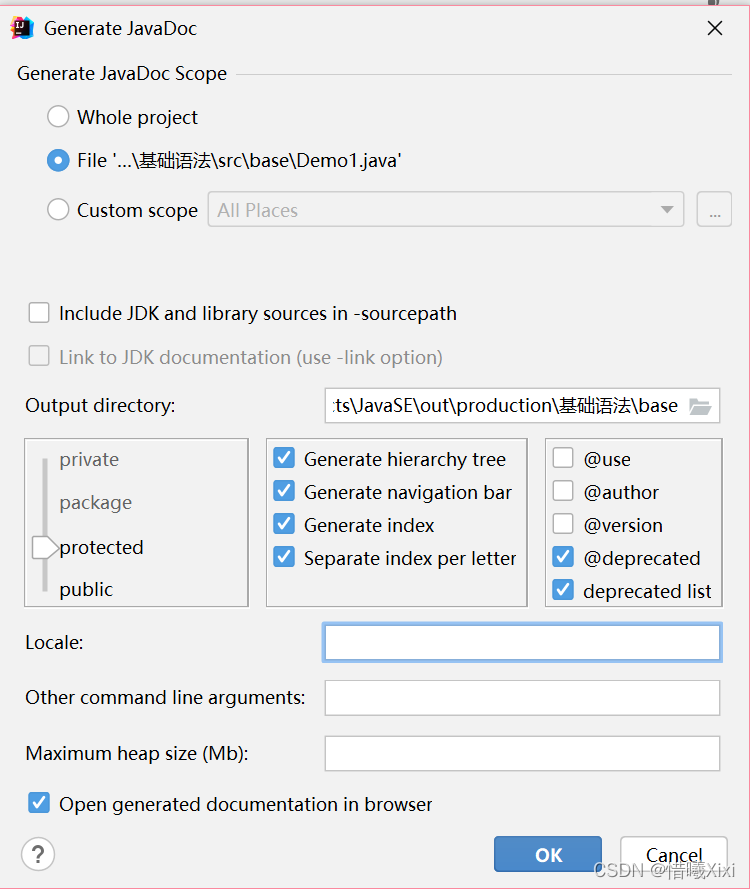The height and width of the screenshot is (889, 750).
Task: Click the ellipsis button beside Custom scope
Action: coord(714,210)
